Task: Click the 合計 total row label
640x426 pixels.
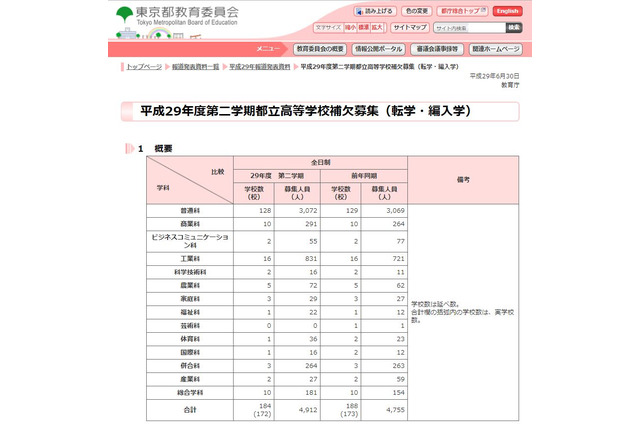Action: (x=190, y=410)
